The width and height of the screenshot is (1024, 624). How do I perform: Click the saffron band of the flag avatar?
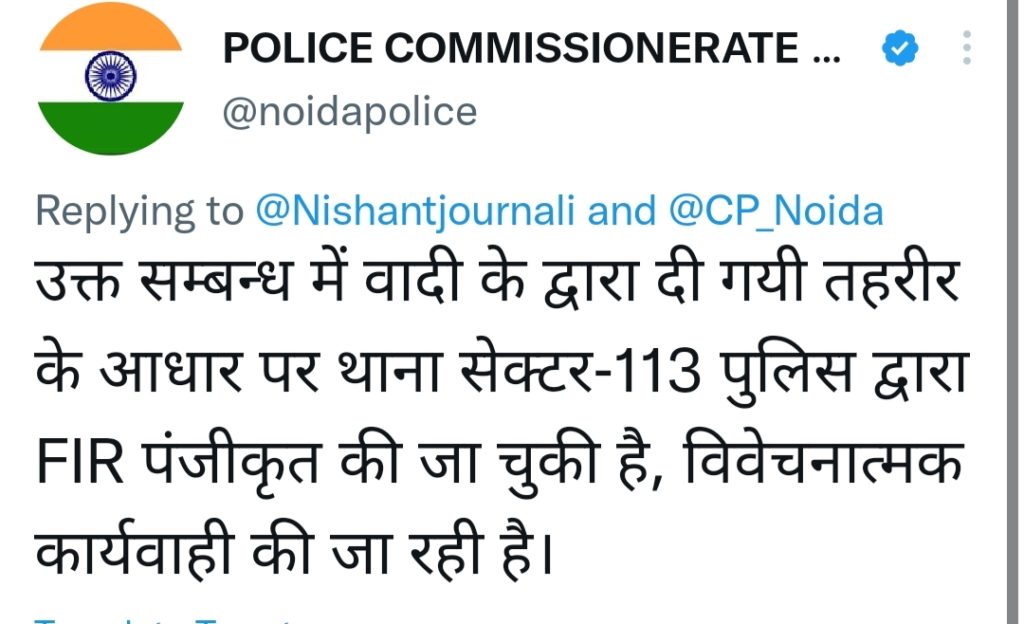pyautogui.click(x=110, y=32)
